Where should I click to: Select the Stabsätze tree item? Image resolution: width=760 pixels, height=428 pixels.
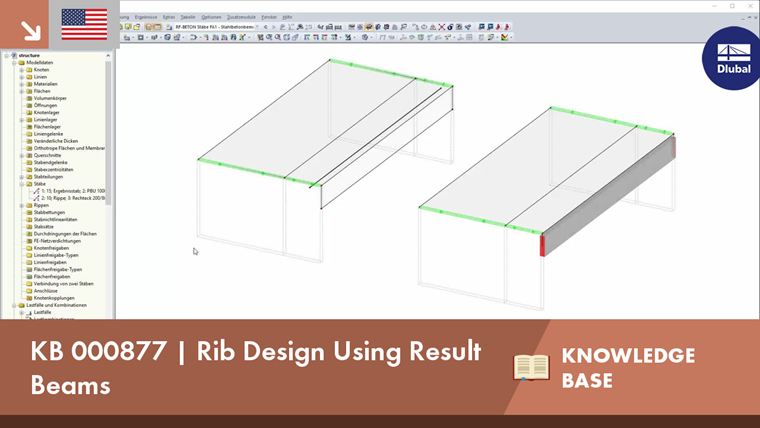coord(44,227)
